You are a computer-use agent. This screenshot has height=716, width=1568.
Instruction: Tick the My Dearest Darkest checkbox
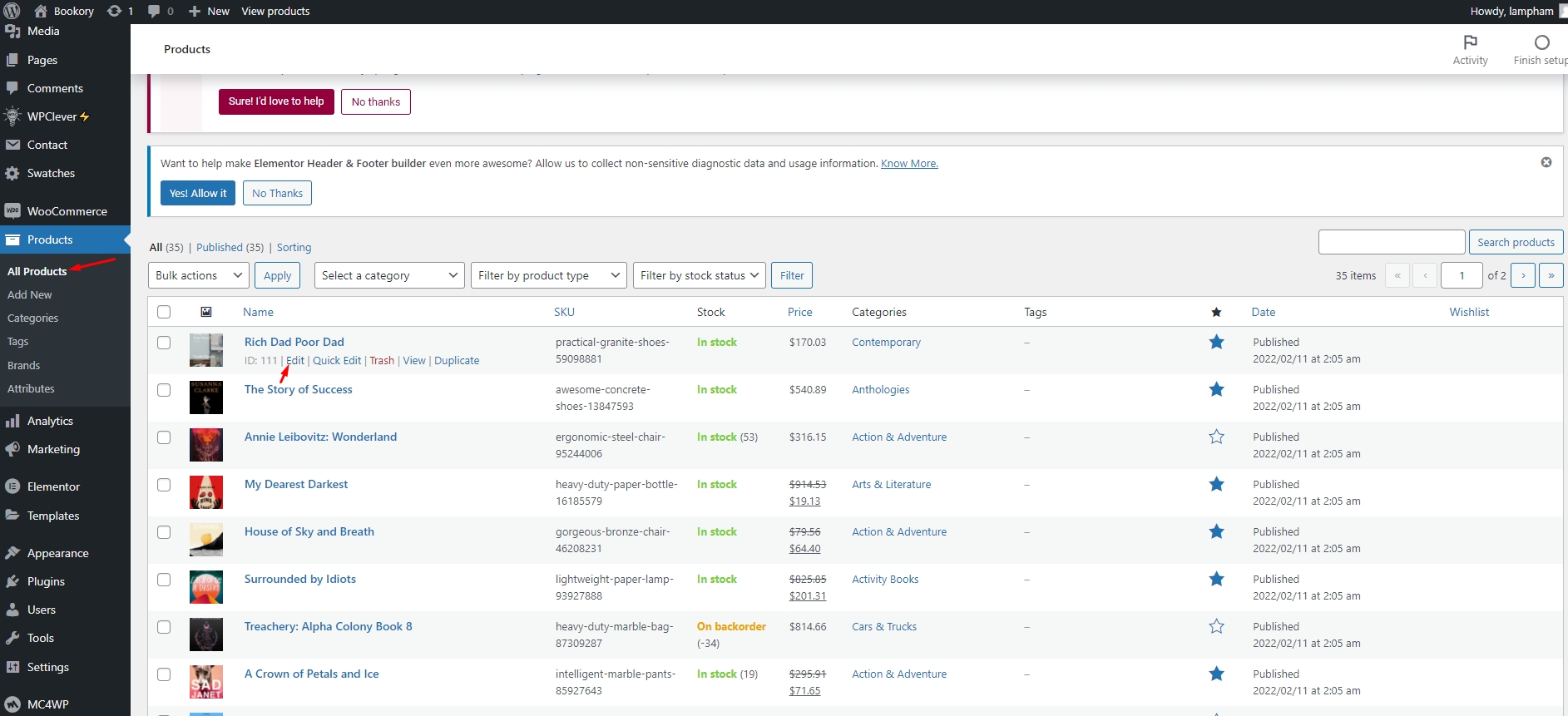tap(164, 485)
